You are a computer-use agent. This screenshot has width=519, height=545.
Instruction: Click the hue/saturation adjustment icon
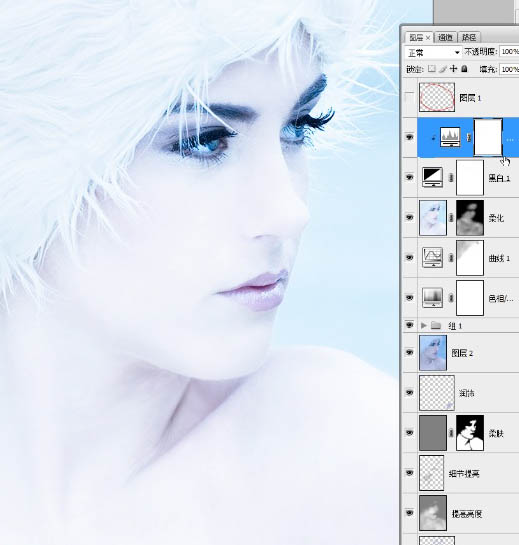(432, 298)
